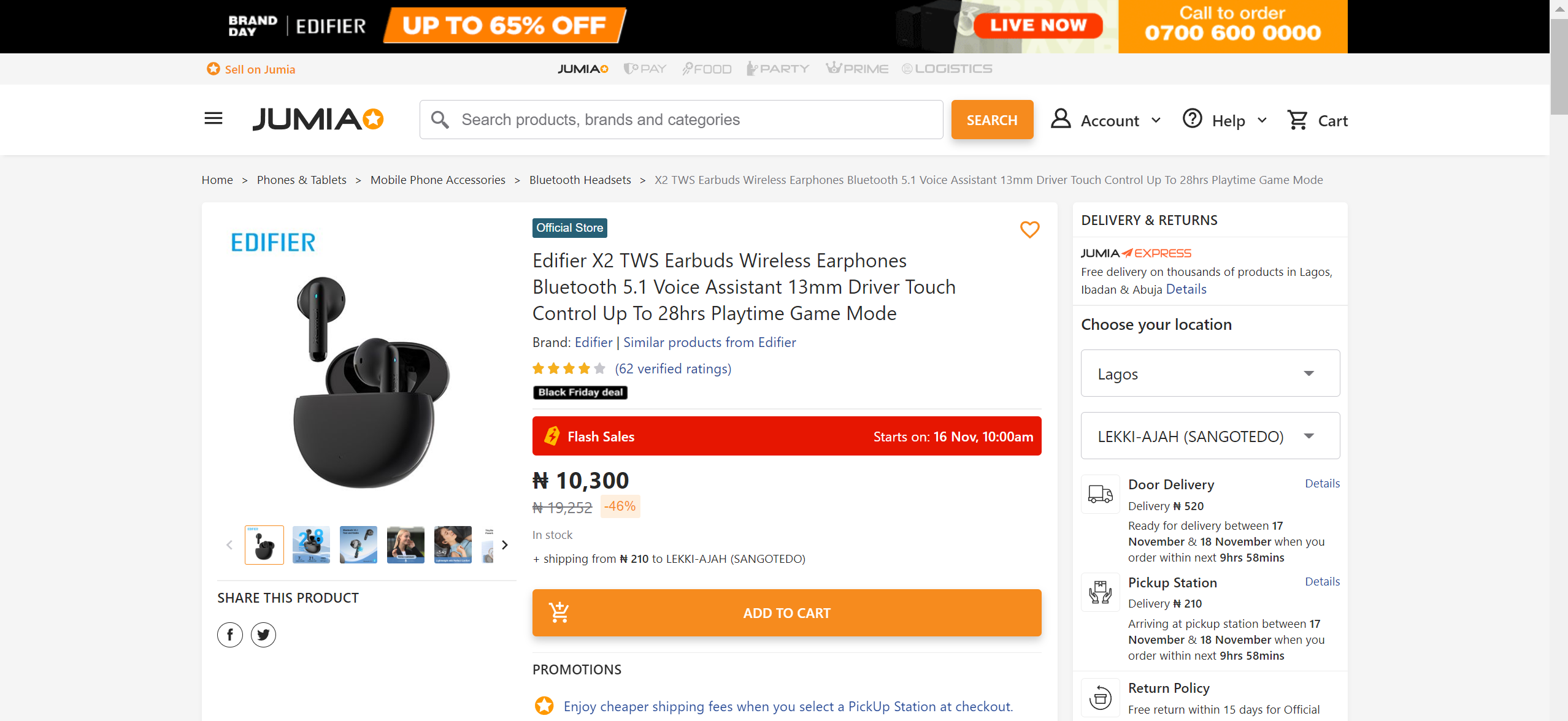The height and width of the screenshot is (721, 1568).
Task: Add product to wishlist heart icon
Action: (x=1029, y=229)
